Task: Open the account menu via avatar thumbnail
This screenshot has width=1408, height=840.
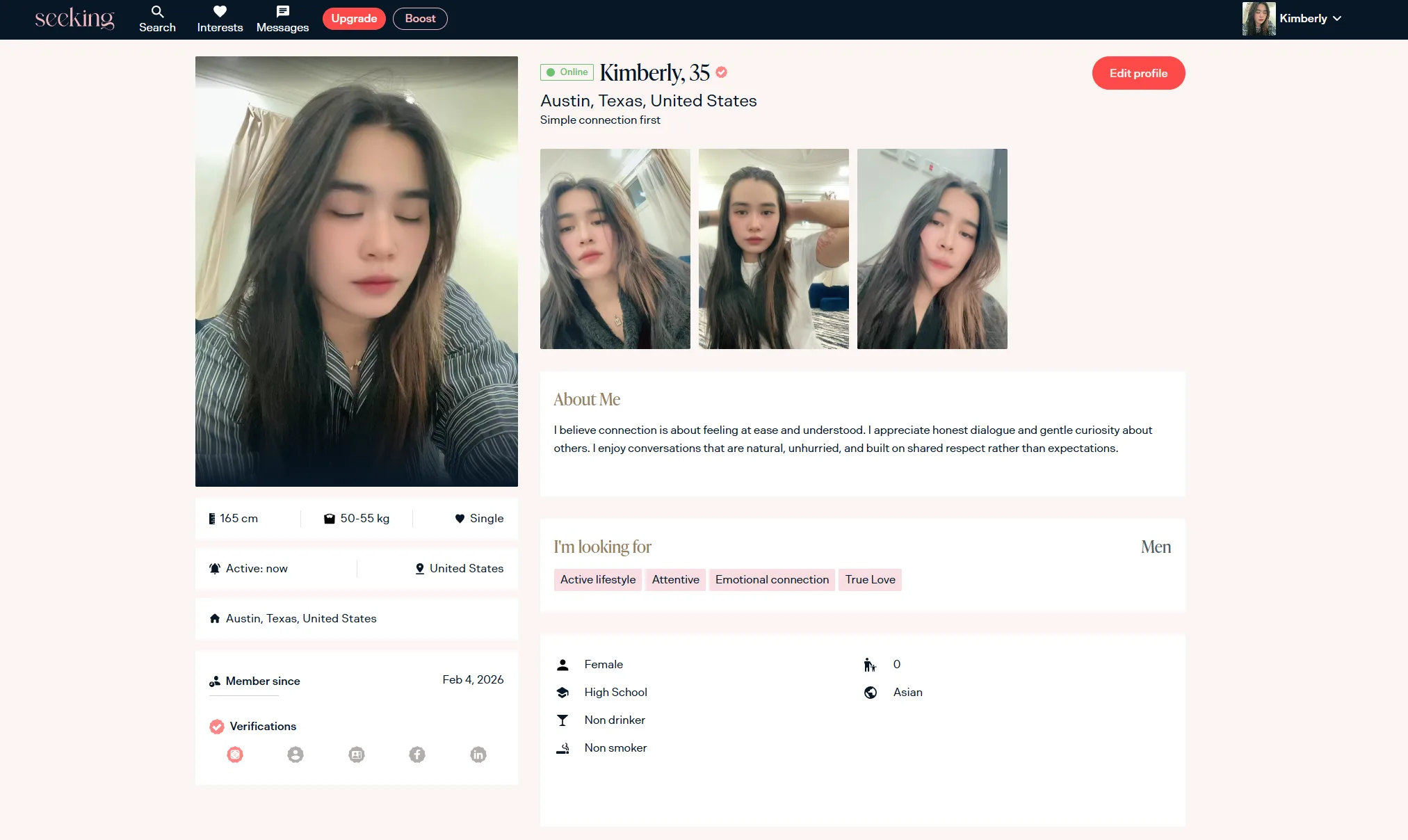Action: (x=1259, y=19)
